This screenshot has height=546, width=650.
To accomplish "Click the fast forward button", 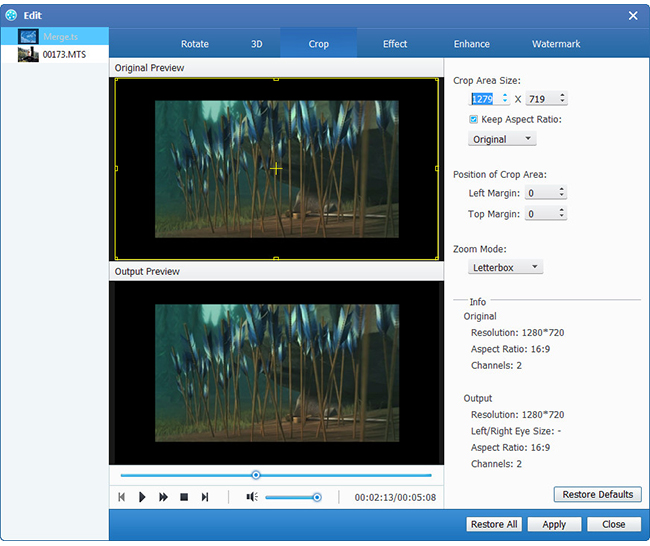I will click(163, 497).
